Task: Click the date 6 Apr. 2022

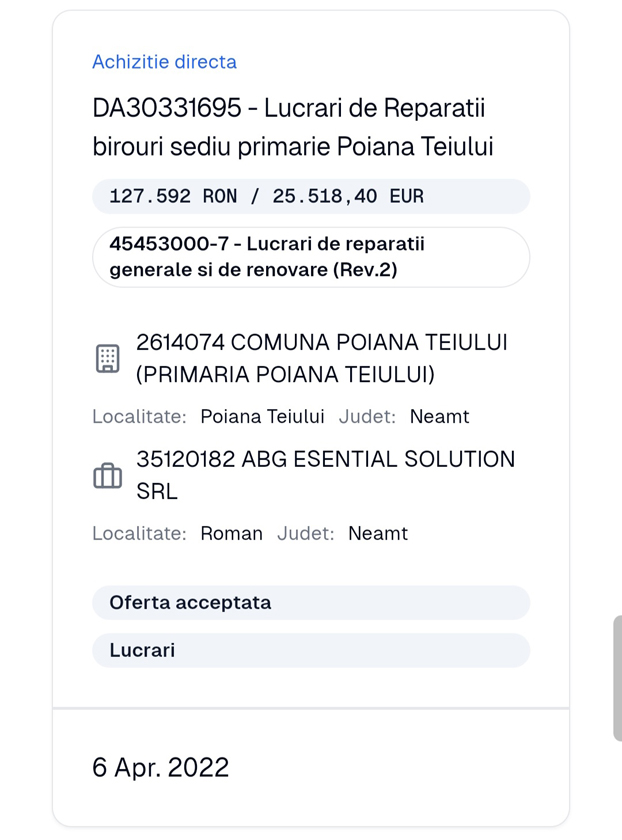Action: coord(161,767)
